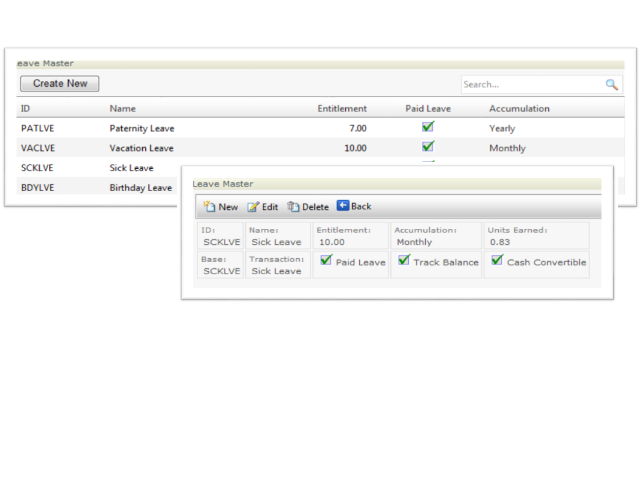Click the Delete icon in toolbar

pyautogui.click(x=293, y=207)
